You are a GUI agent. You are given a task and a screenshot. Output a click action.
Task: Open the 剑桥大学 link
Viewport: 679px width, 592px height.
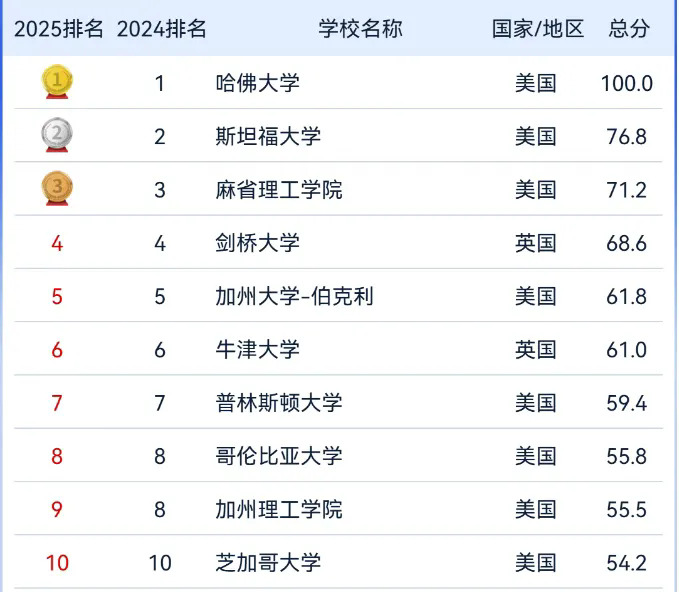257,243
